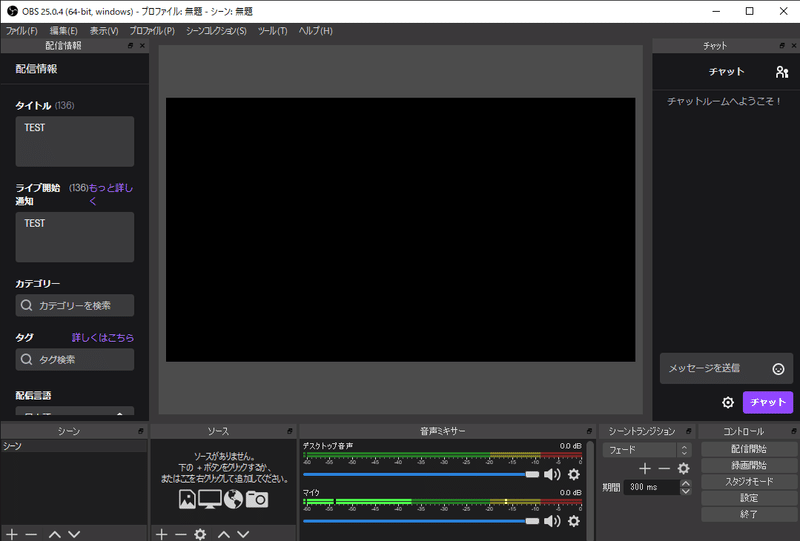The width and height of the screenshot is (800, 541).
Task: Open the ファイル(F) menu
Action: pos(21,31)
